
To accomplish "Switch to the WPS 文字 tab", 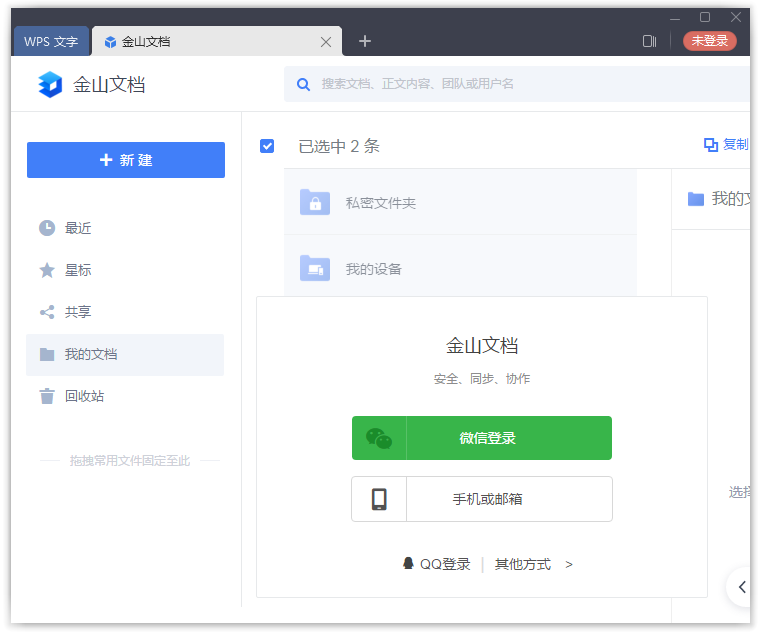I will [x=51, y=42].
